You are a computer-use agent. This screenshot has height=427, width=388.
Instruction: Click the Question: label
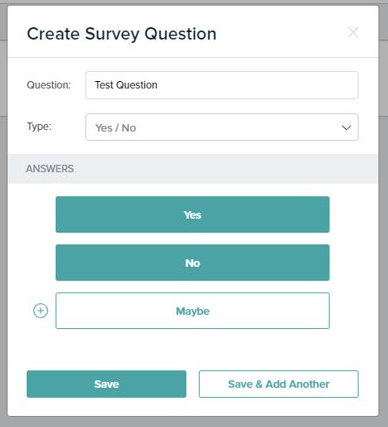[49, 85]
